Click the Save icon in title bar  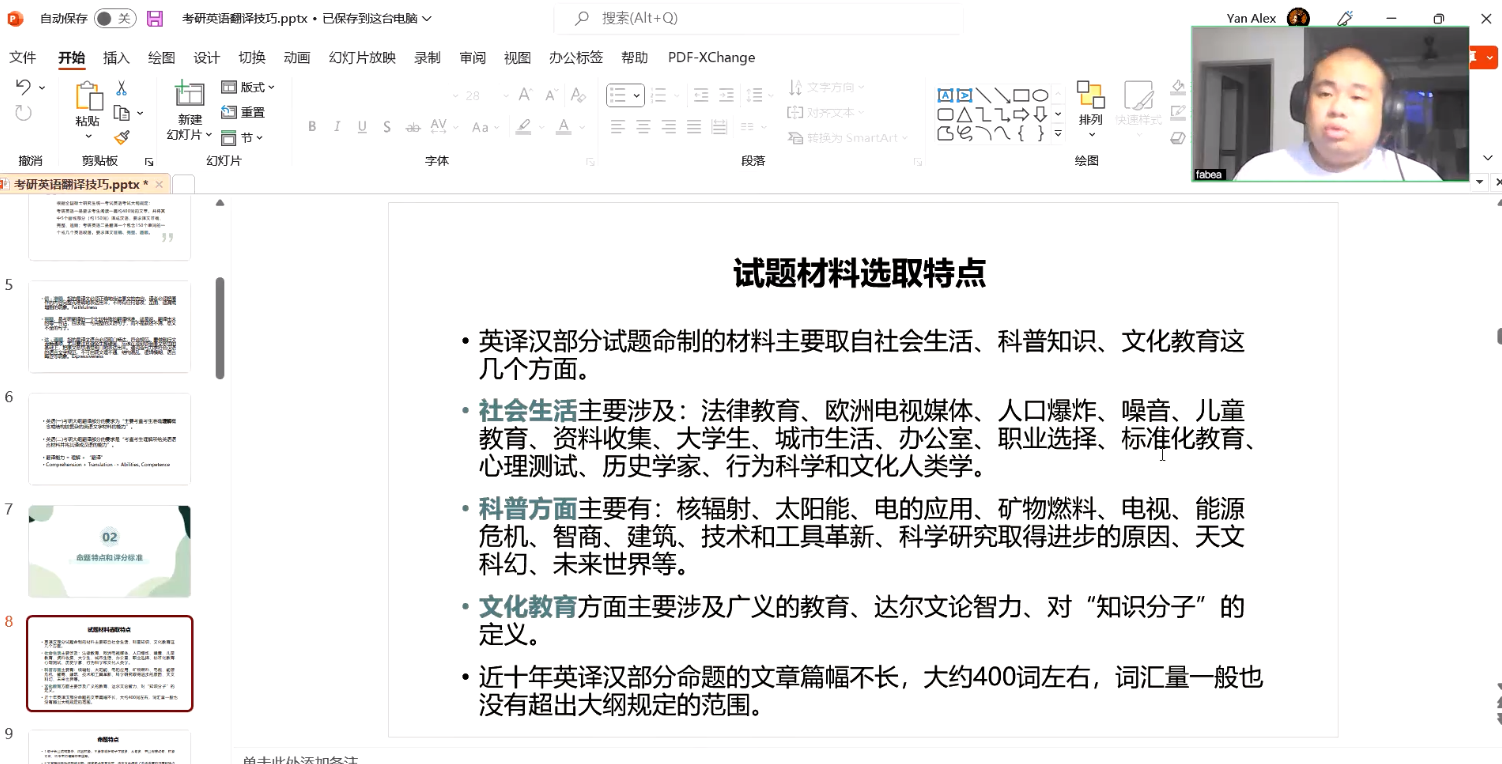click(x=155, y=18)
